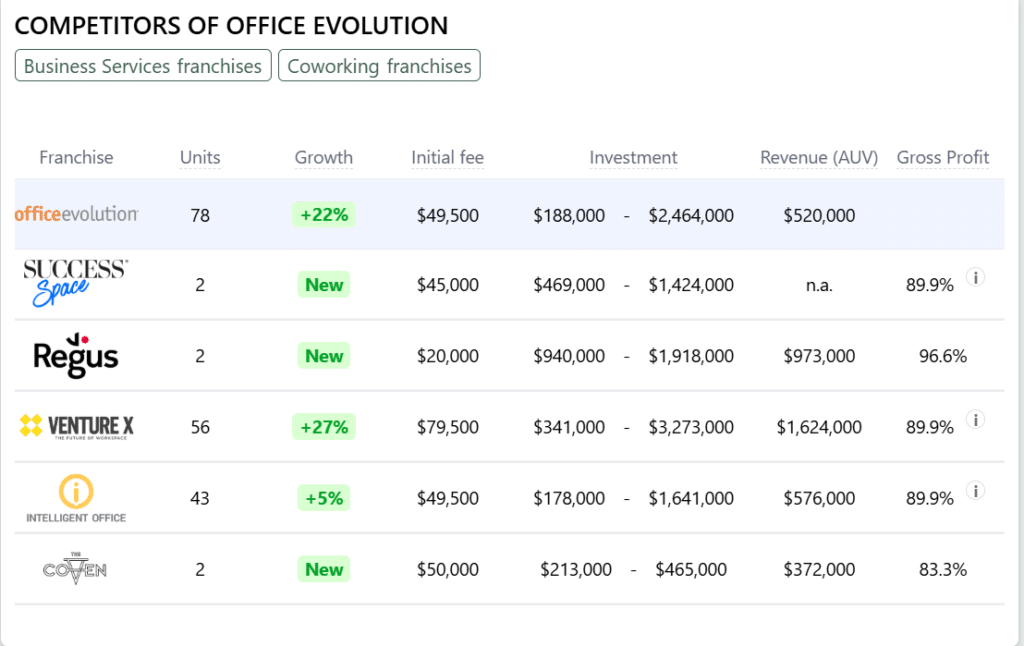Click the 83.3% gross profit value
1024x646 pixels.
click(943, 570)
